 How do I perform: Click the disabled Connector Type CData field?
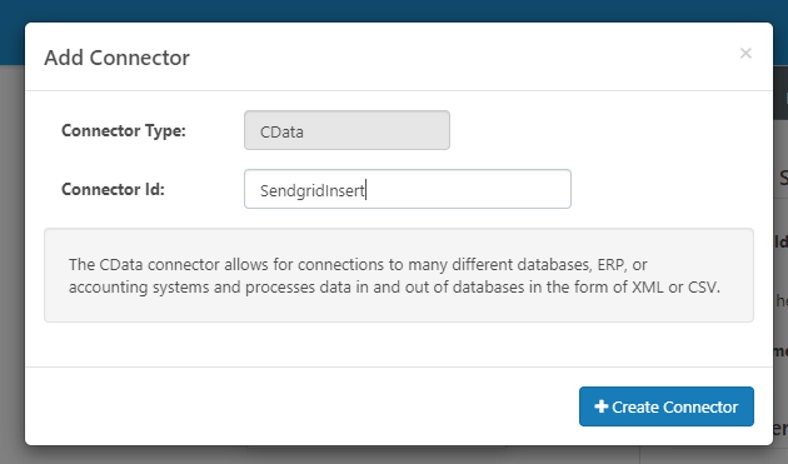(347, 130)
